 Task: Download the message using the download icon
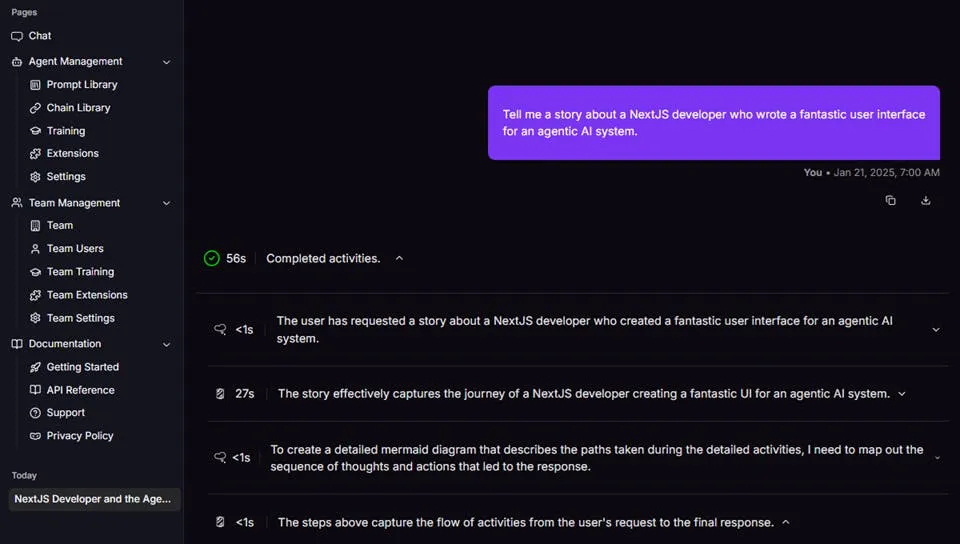click(x=926, y=201)
